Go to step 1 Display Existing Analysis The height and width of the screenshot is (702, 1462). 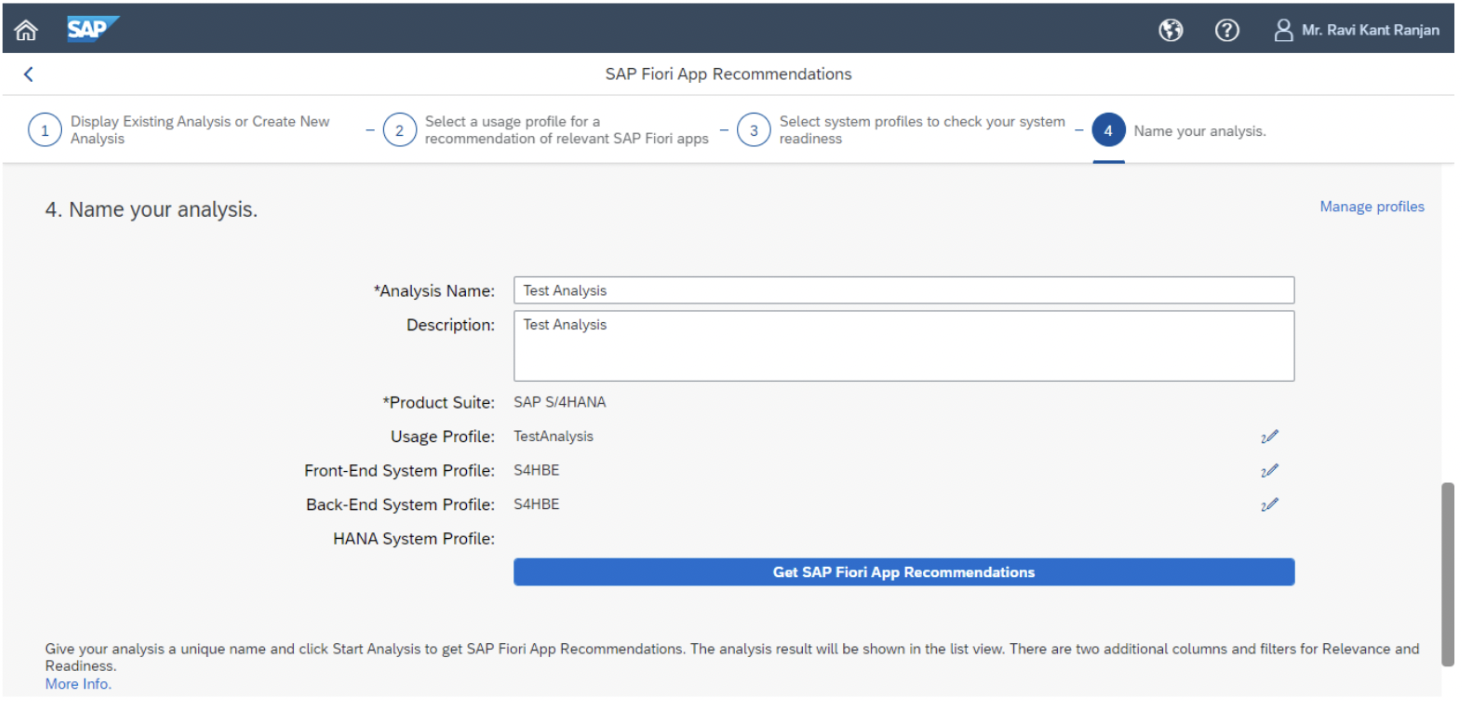45,129
